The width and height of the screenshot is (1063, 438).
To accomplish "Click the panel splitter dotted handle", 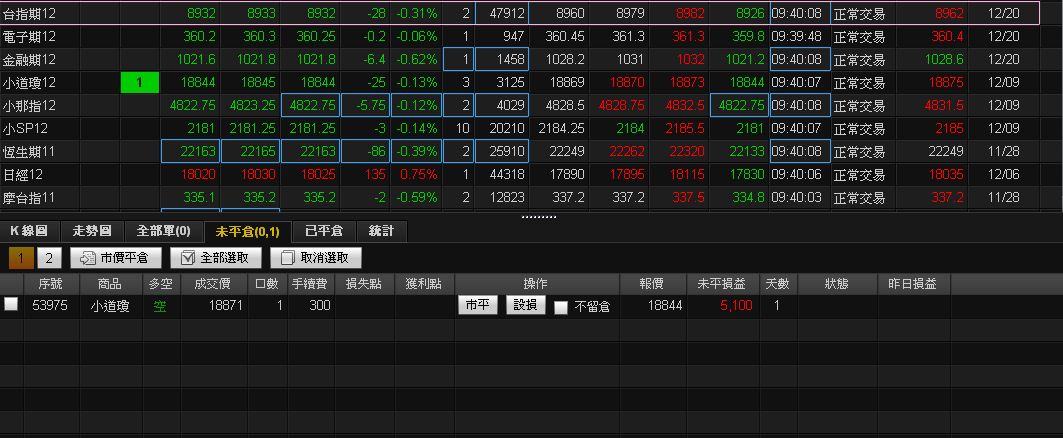I will click(538, 217).
